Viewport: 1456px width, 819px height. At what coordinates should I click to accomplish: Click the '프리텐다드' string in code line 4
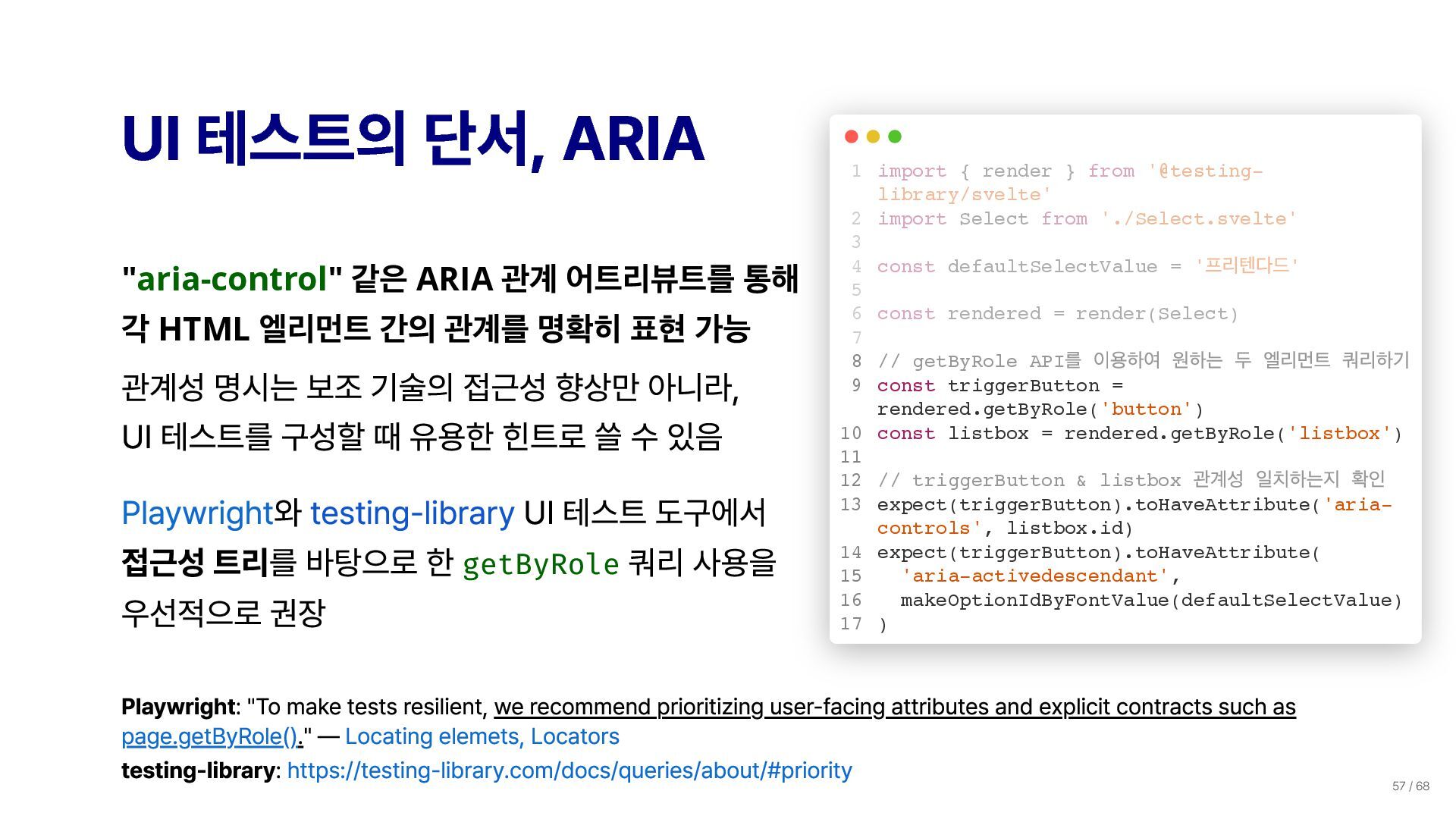pyautogui.click(x=1247, y=266)
